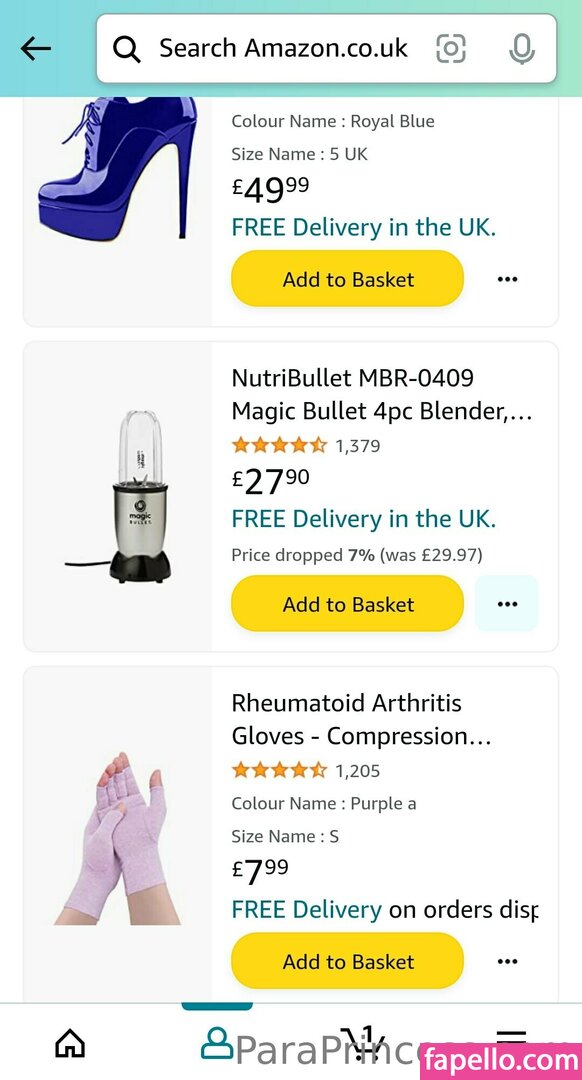Open the hamburger menu icon
582x1080 pixels.
511,1043
